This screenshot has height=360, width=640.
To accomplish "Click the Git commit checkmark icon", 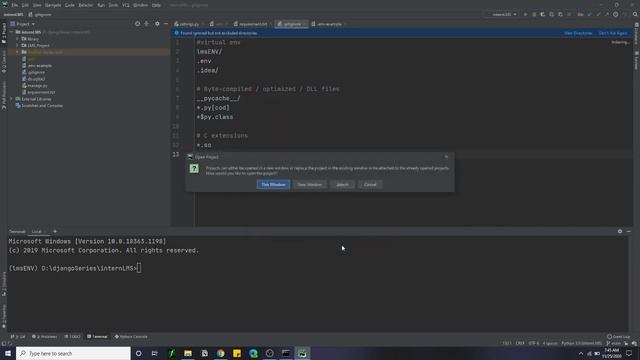I will click(598, 14).
